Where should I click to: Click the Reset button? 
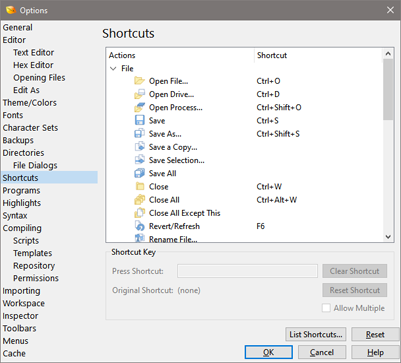[375, 334]
